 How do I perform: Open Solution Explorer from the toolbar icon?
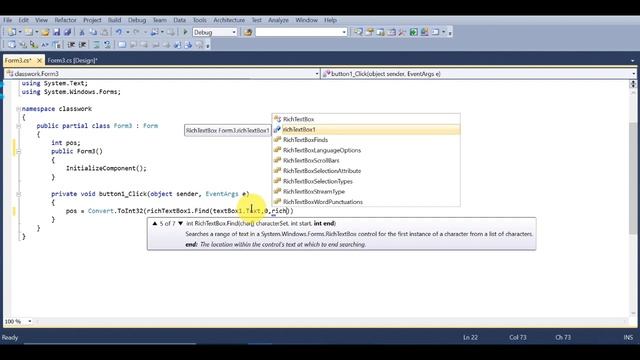coord(358,32)
